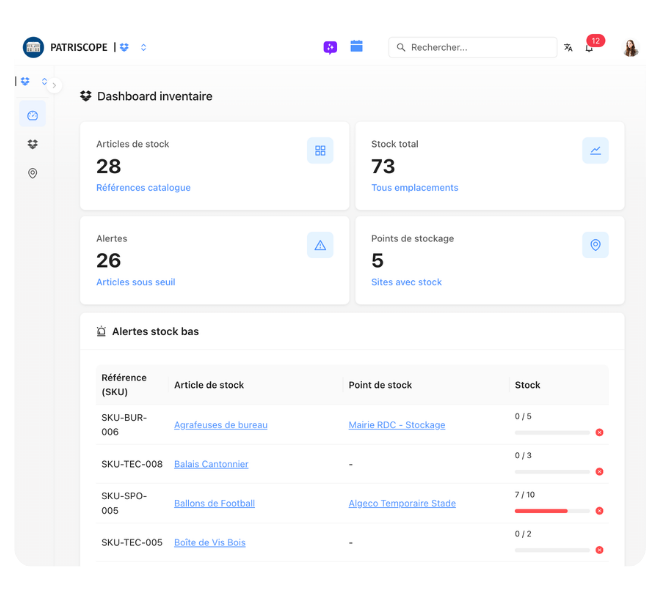Click red alert icon in Agrafeuses row
The height and width of the screenshot is (600, 660).
click(599, 432)
